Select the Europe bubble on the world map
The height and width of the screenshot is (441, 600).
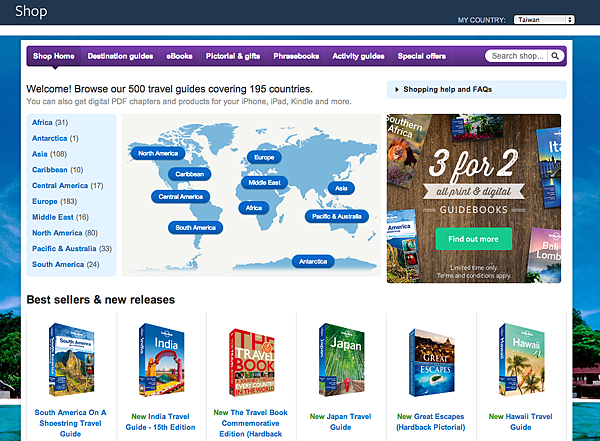coord(264,157)
